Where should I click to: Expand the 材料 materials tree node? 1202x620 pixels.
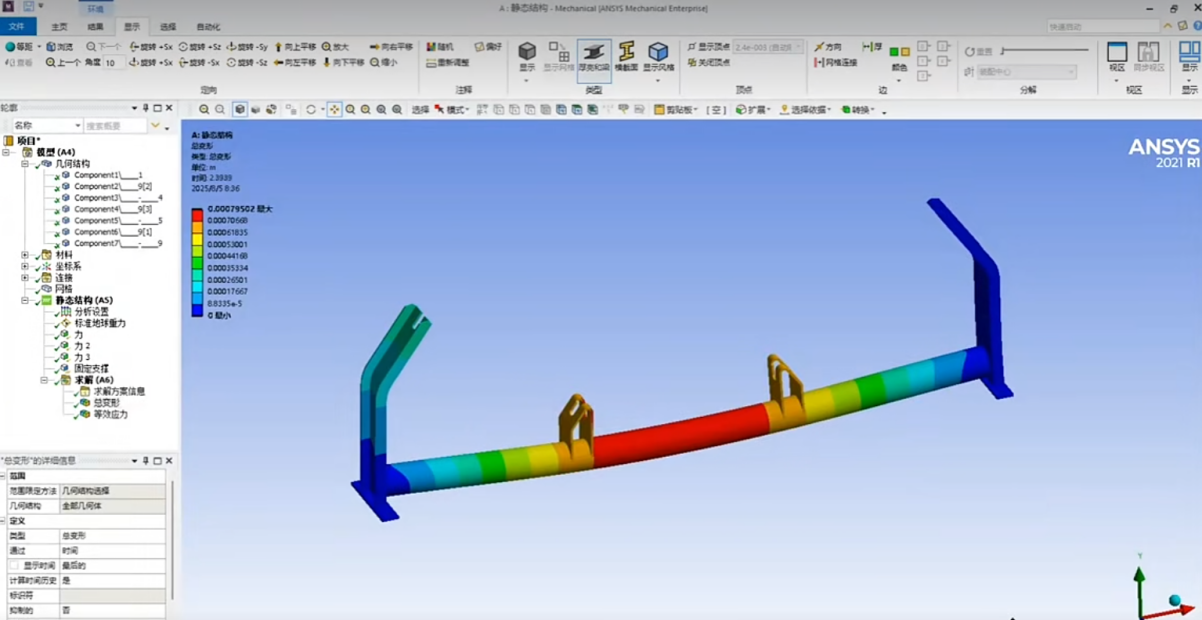tap(25, 255)
